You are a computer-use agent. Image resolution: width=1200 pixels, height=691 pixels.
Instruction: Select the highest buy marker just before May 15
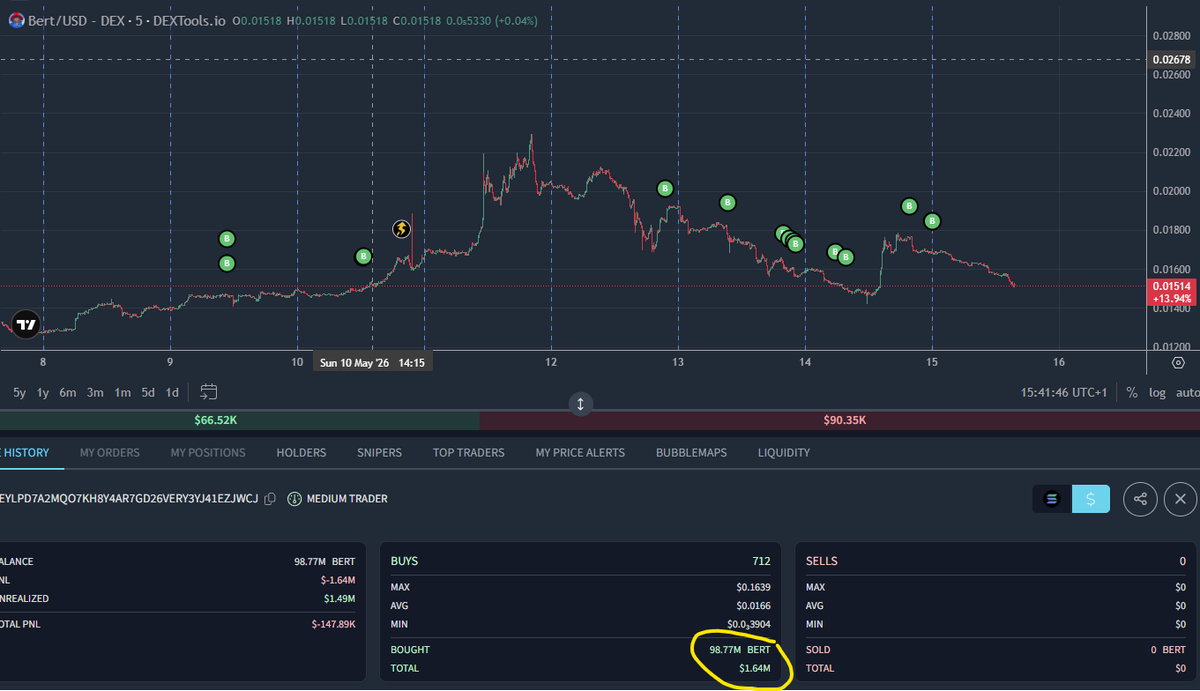909,206
